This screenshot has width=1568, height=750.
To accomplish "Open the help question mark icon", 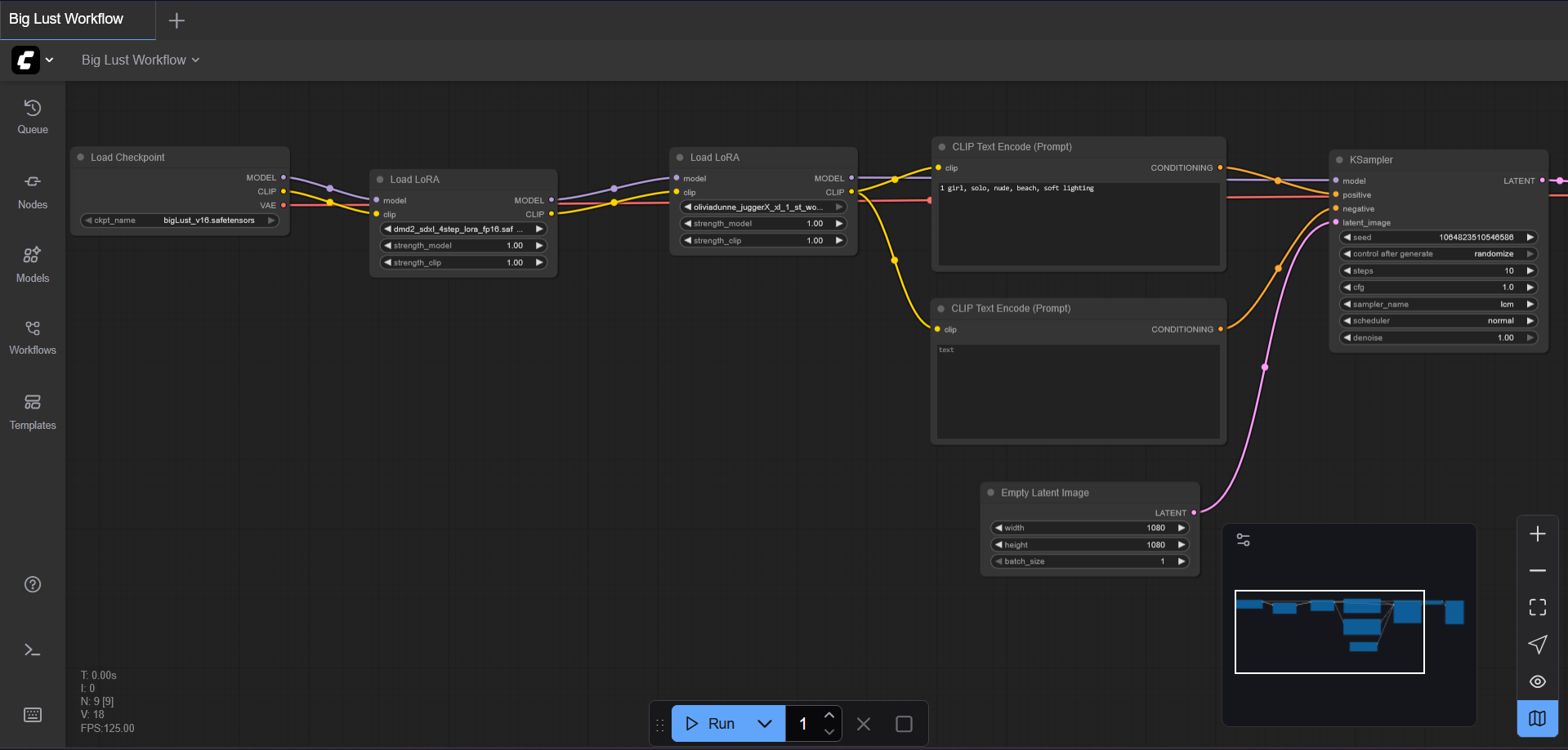I will 33,584.
